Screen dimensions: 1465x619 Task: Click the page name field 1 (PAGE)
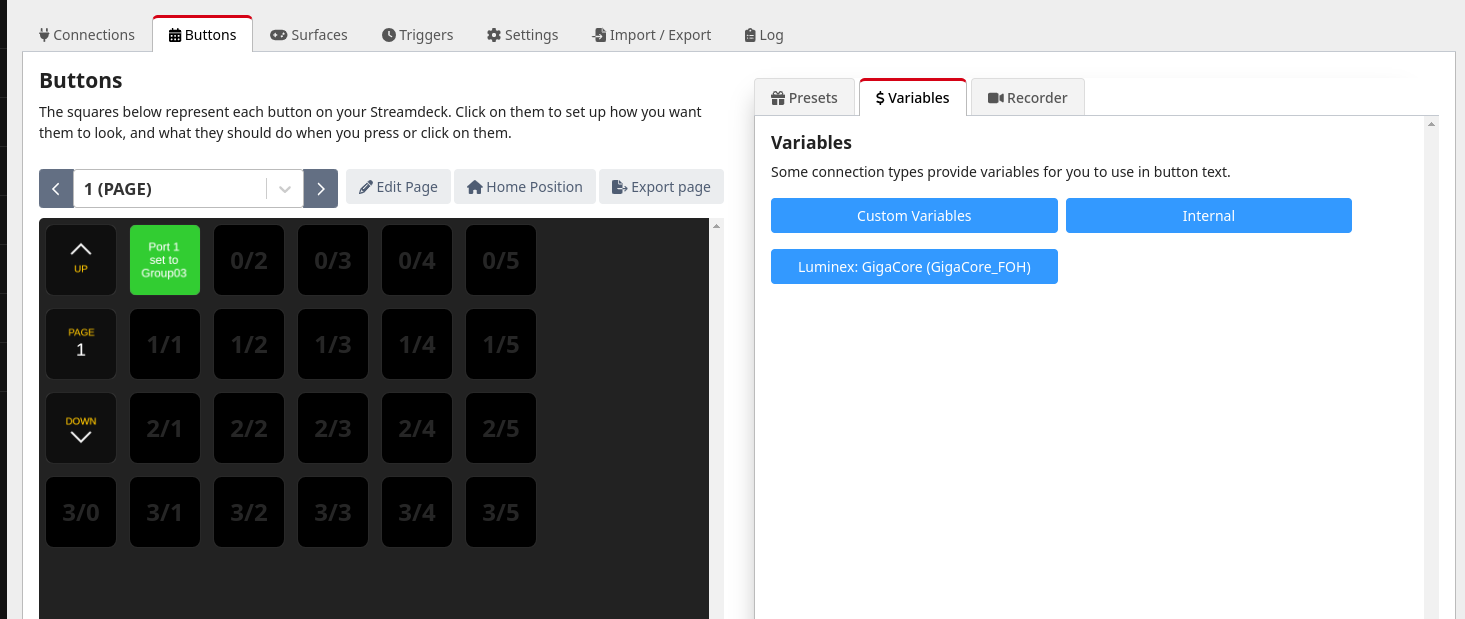170,188
